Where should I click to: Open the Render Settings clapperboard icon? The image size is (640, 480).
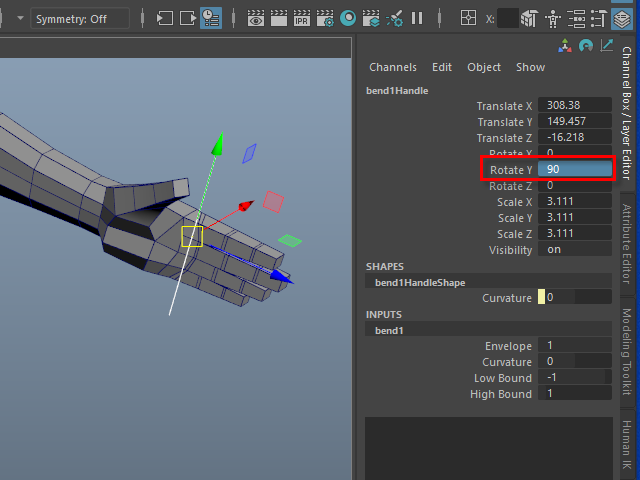(x=324, y=18)
